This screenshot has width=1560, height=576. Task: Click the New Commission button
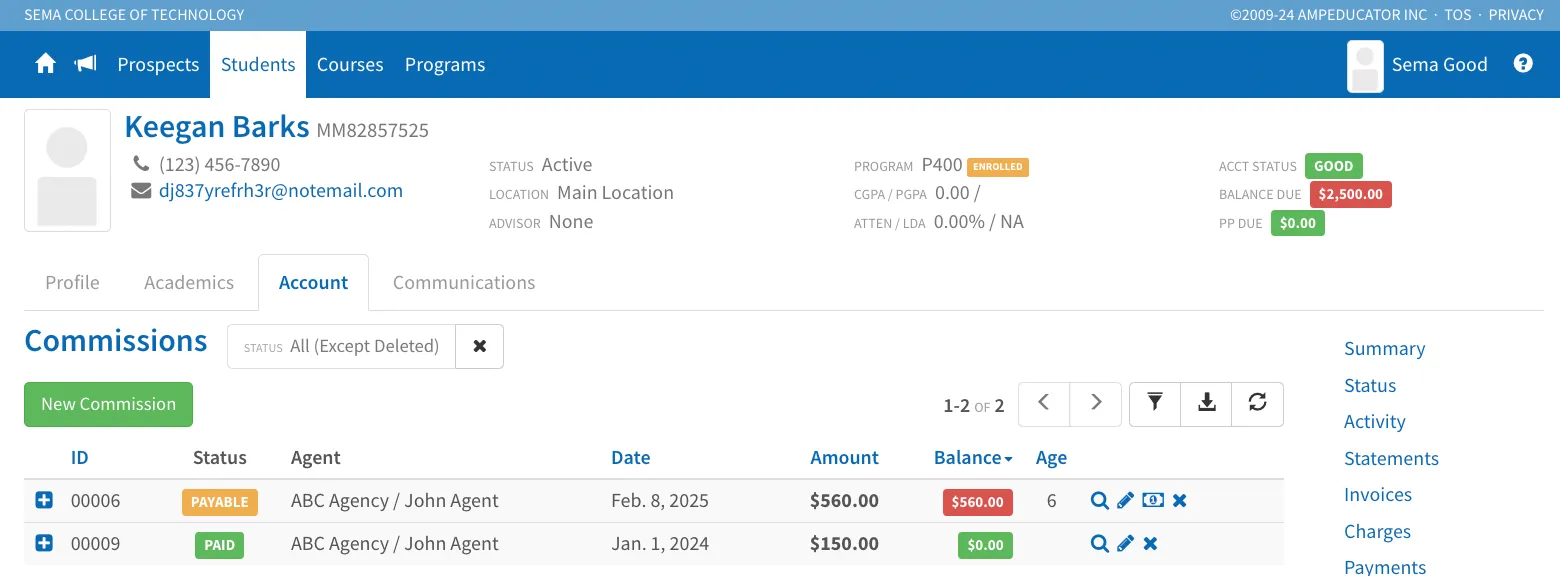coord(108,404)
